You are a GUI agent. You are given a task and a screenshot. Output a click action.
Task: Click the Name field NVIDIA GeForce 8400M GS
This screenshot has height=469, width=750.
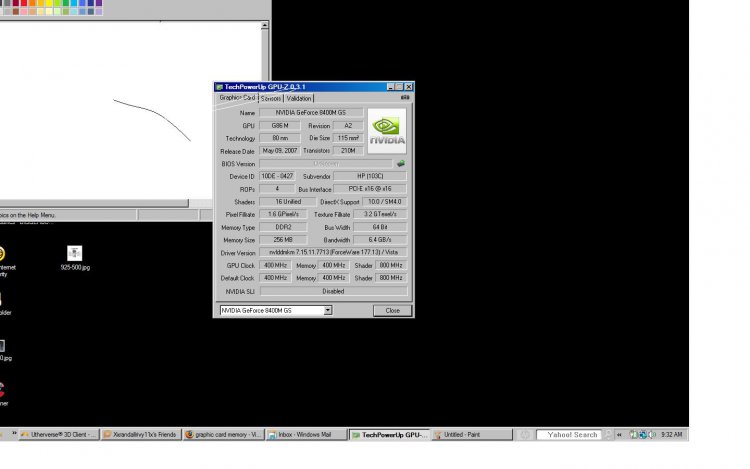coord(310,113)
